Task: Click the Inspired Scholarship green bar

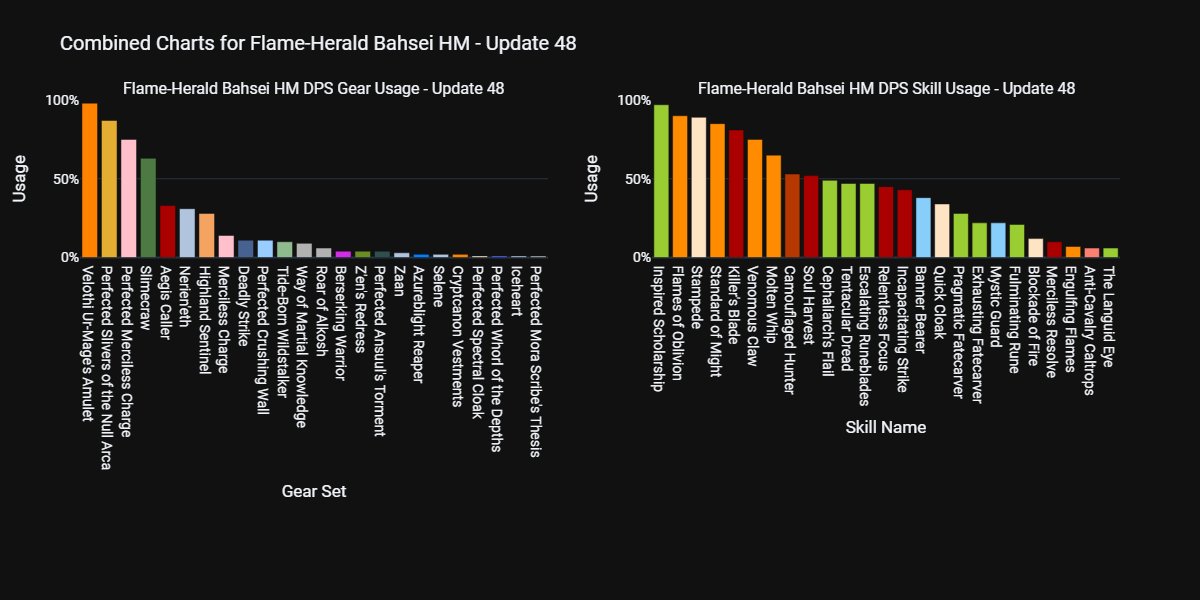Action: (x=661, y=181)
